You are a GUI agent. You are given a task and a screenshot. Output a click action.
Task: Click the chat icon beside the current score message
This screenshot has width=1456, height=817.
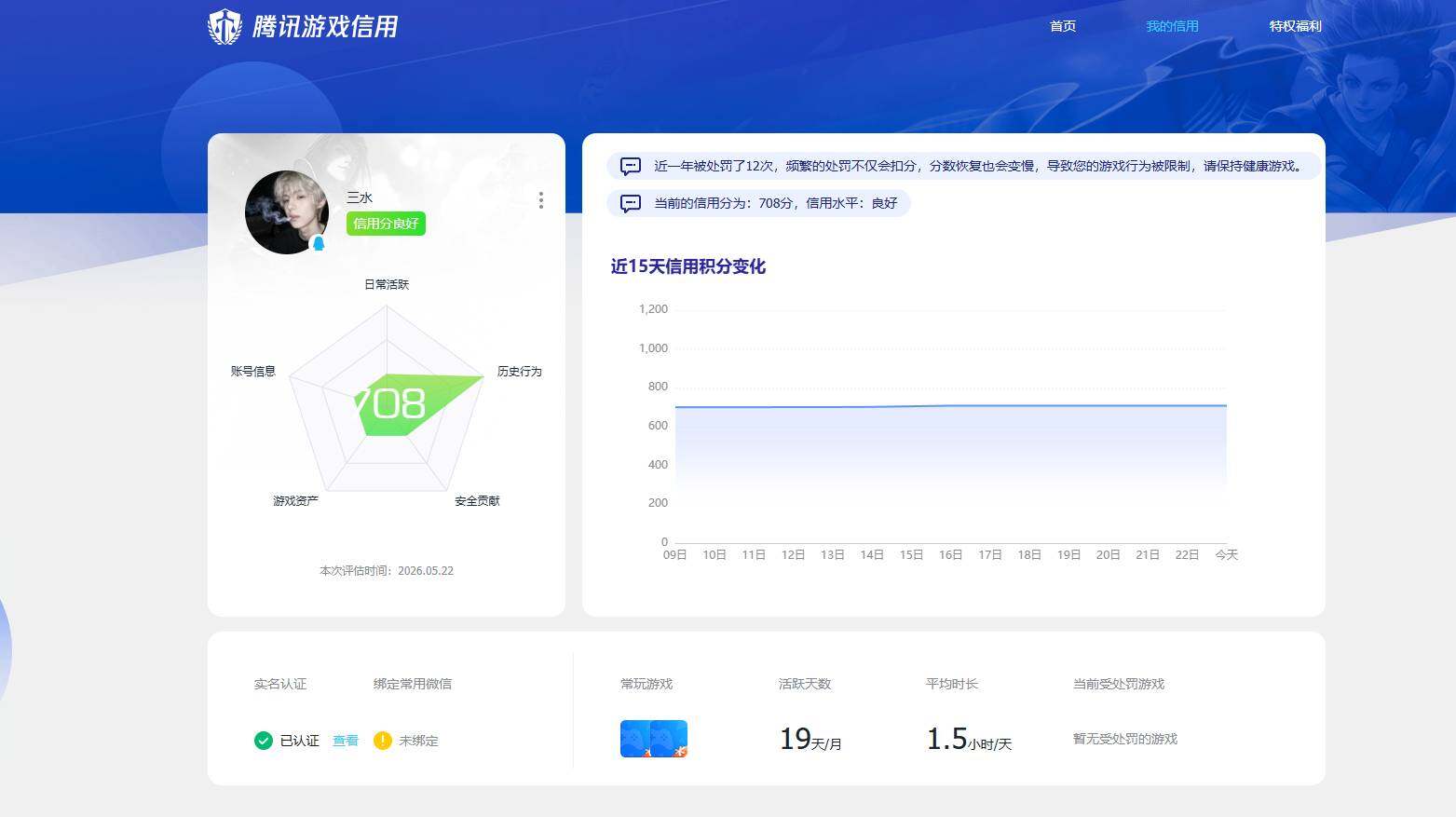coord(631,203)
